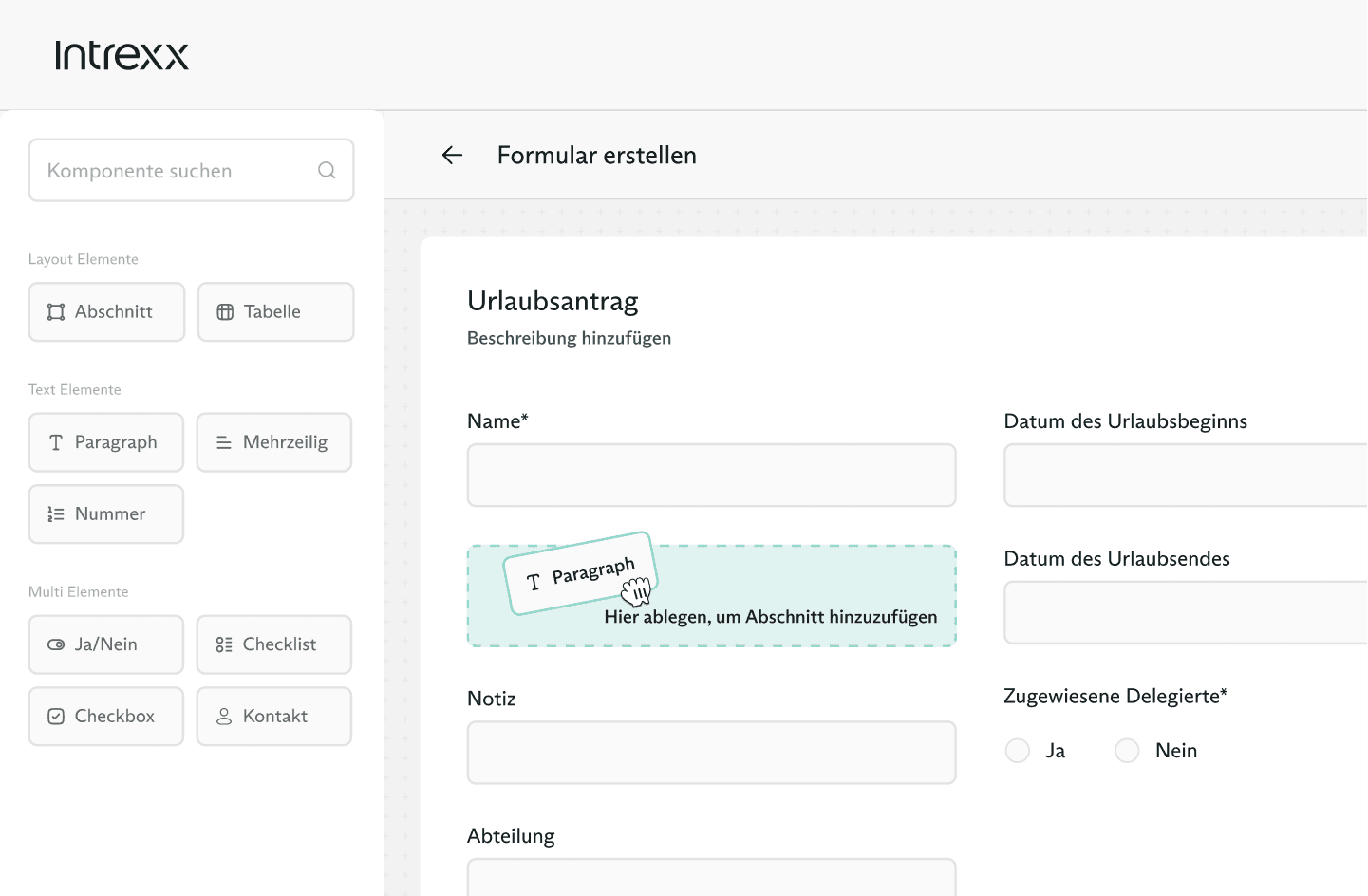
Task: Select the Nummer text element
Action: (106, 514)
